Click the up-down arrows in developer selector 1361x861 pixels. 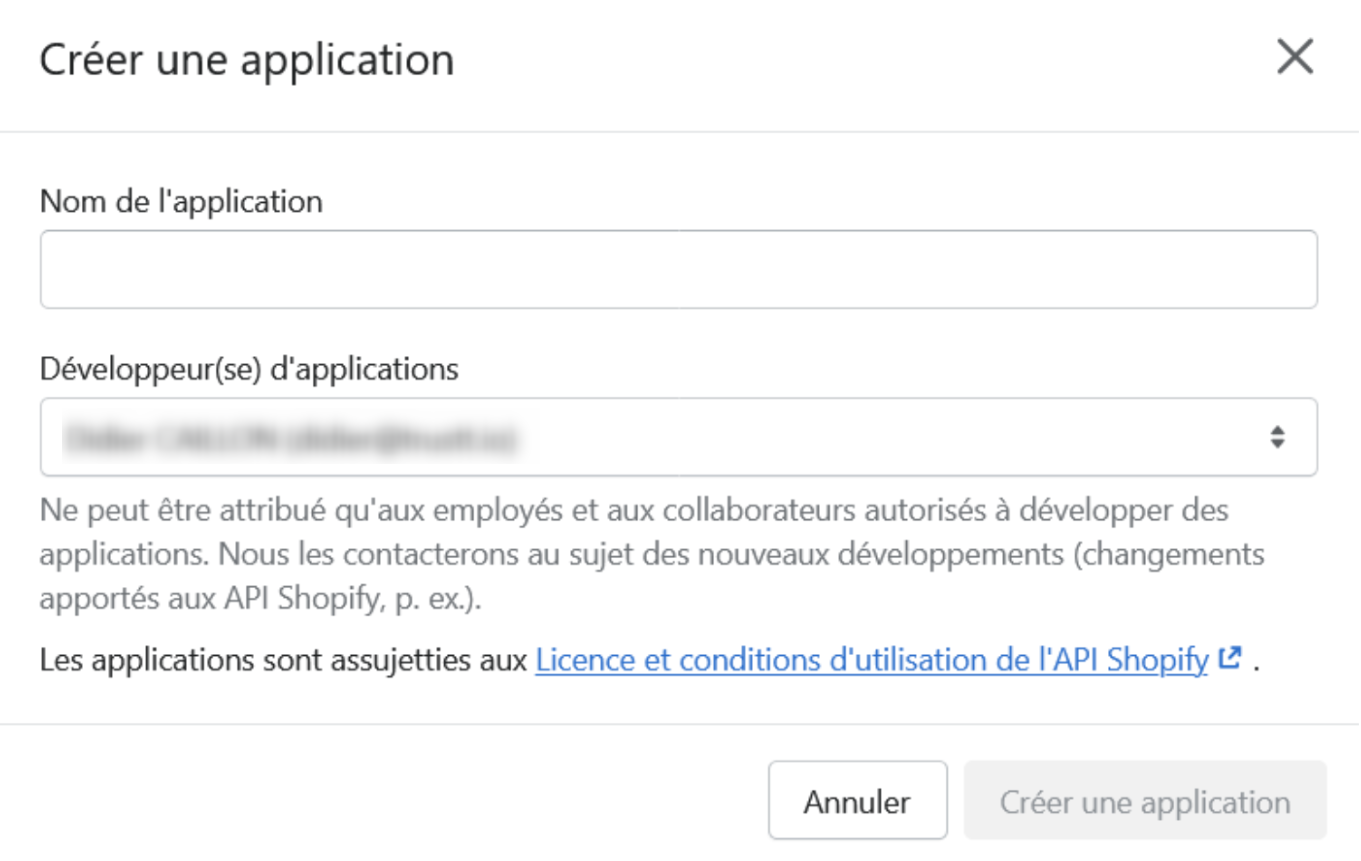1277,437
